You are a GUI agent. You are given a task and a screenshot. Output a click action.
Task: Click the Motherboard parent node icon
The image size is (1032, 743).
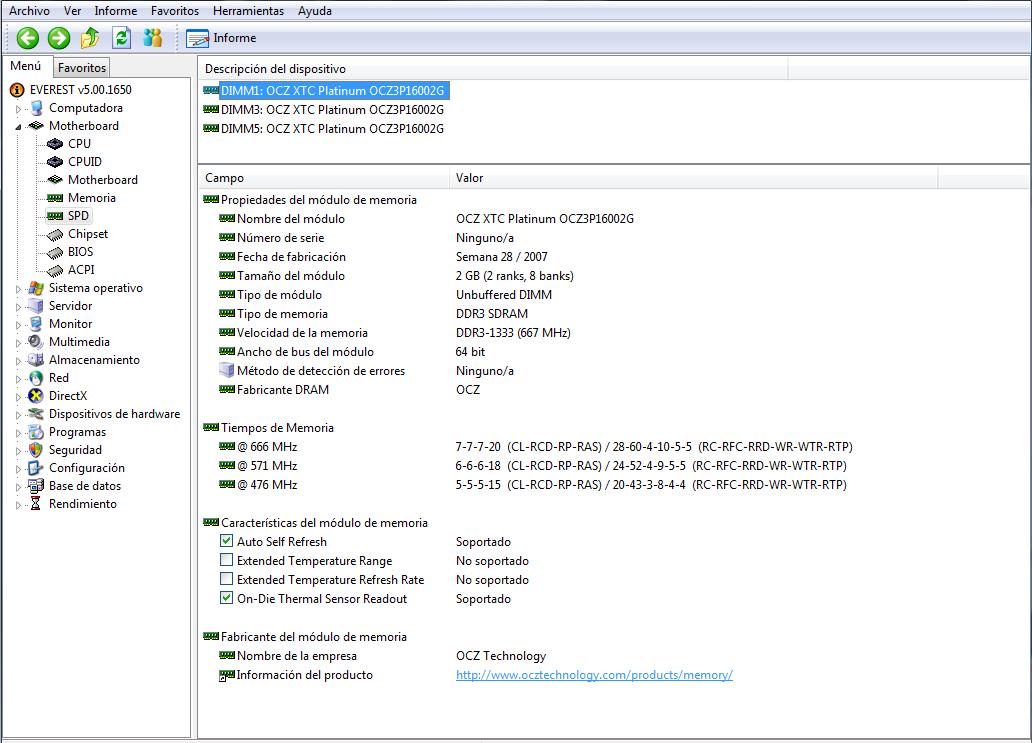click(36, 126)
